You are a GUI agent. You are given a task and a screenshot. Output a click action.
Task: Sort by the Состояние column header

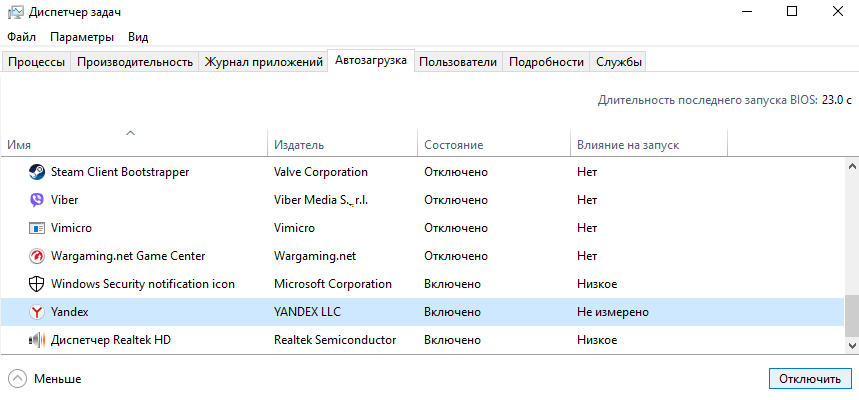pos(453,145)
